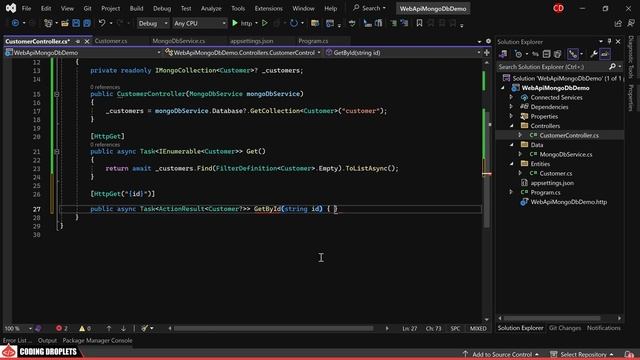Screen dimensions: 640x360
Task: Open the Error List tab
Action: click(17, 340)
